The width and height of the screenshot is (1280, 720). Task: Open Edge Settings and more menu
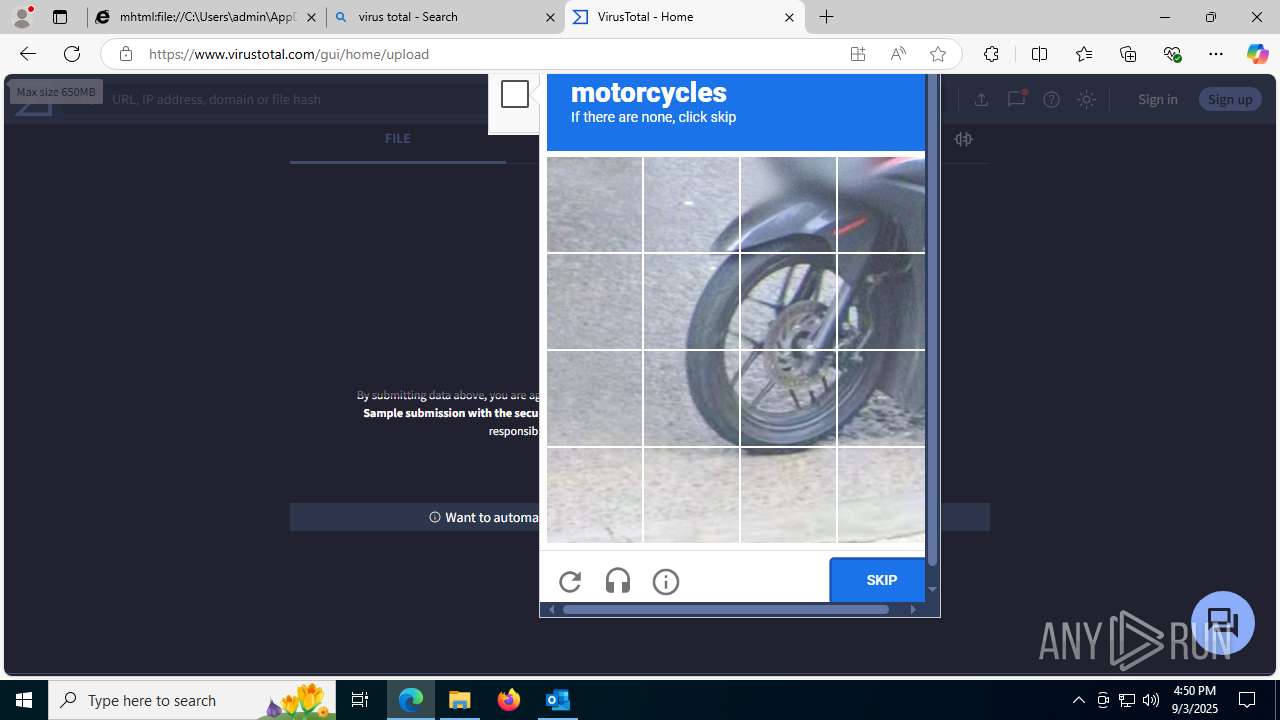coord(1216,54)
